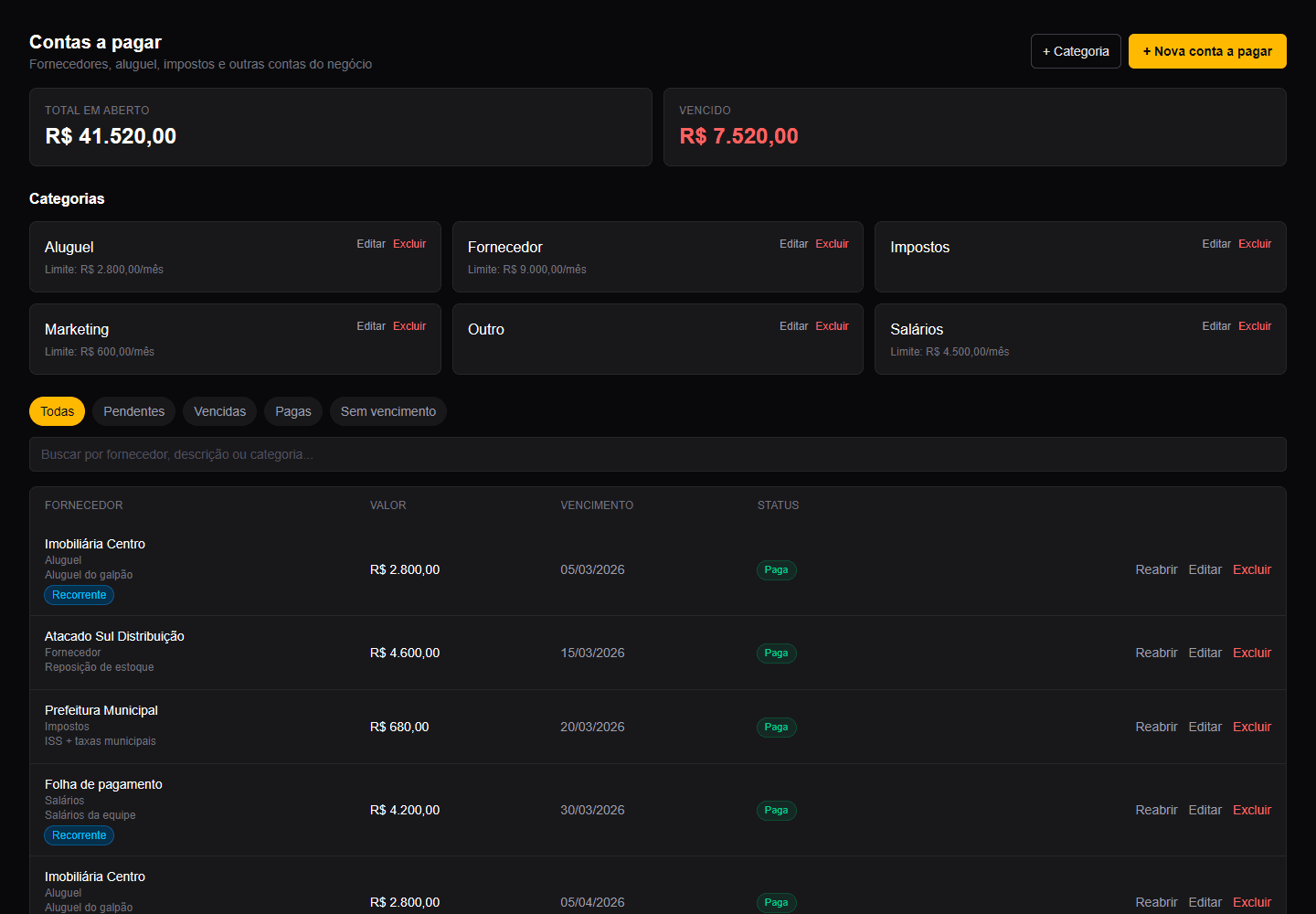
Task: Edit the Atacado Sul Distribuição bill
Action: [x=1205, y=653]
